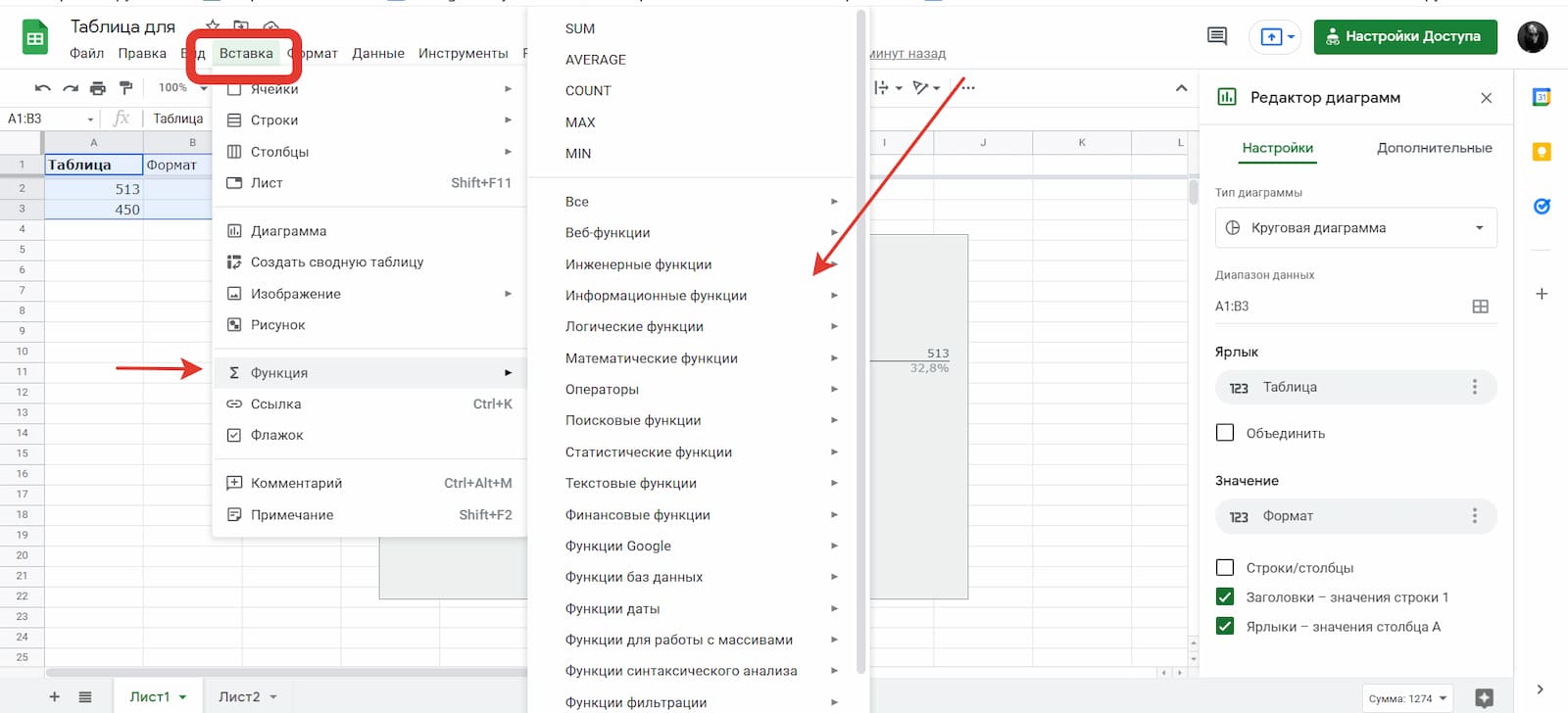The height and width of the screenshot is (713, 1568).
Task: Open comment history icon in header
Action: [x=1217, y=36]
